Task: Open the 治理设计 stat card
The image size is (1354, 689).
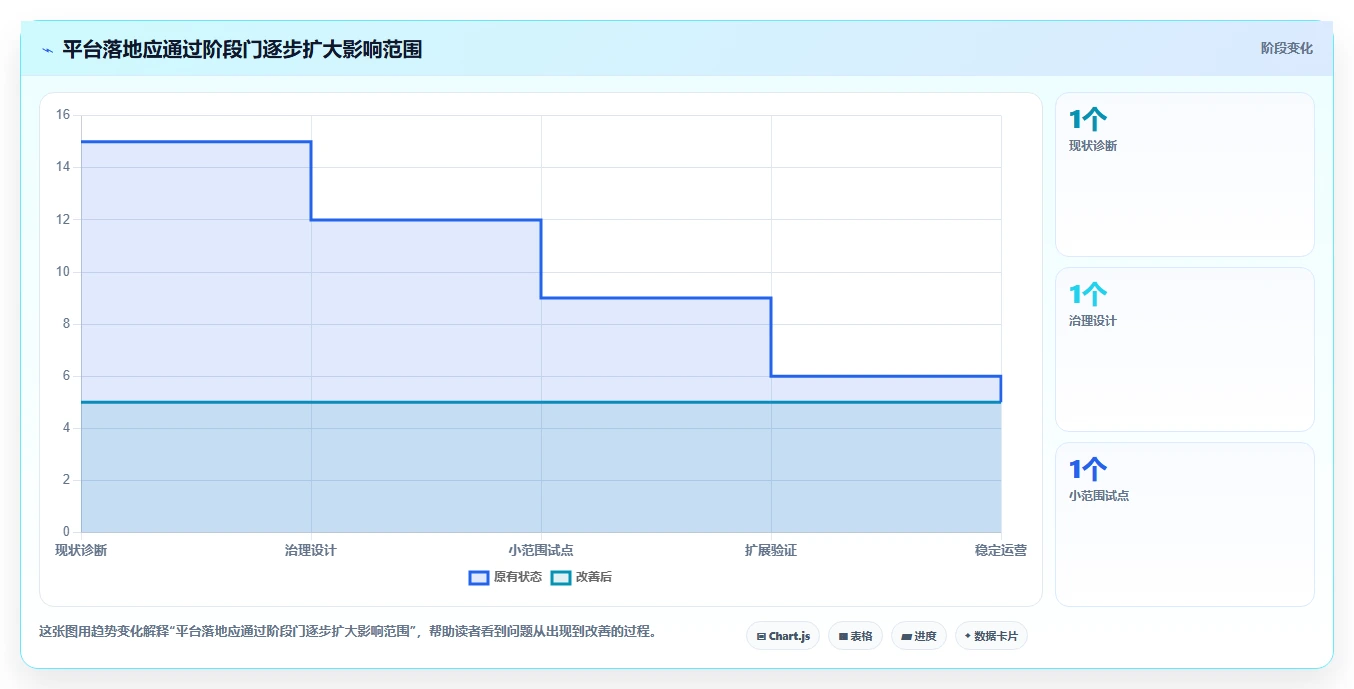Action: 1185,350
